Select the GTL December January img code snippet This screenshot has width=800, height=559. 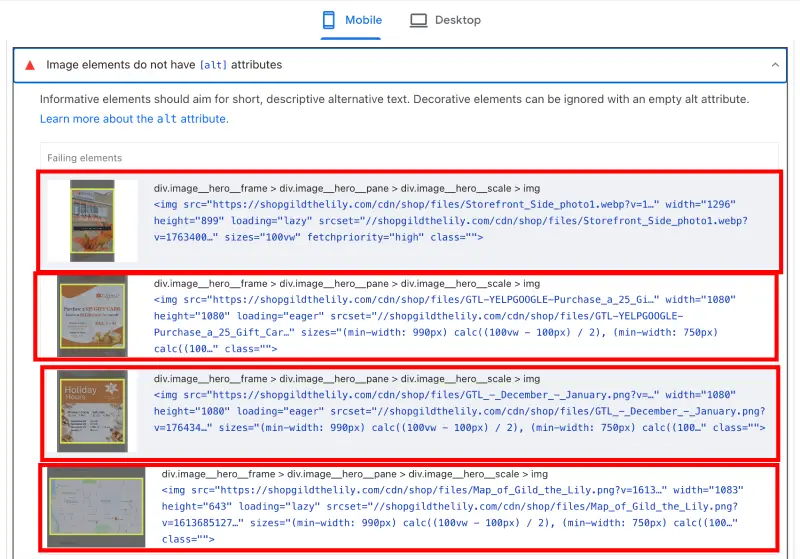(x=460, y=411)
